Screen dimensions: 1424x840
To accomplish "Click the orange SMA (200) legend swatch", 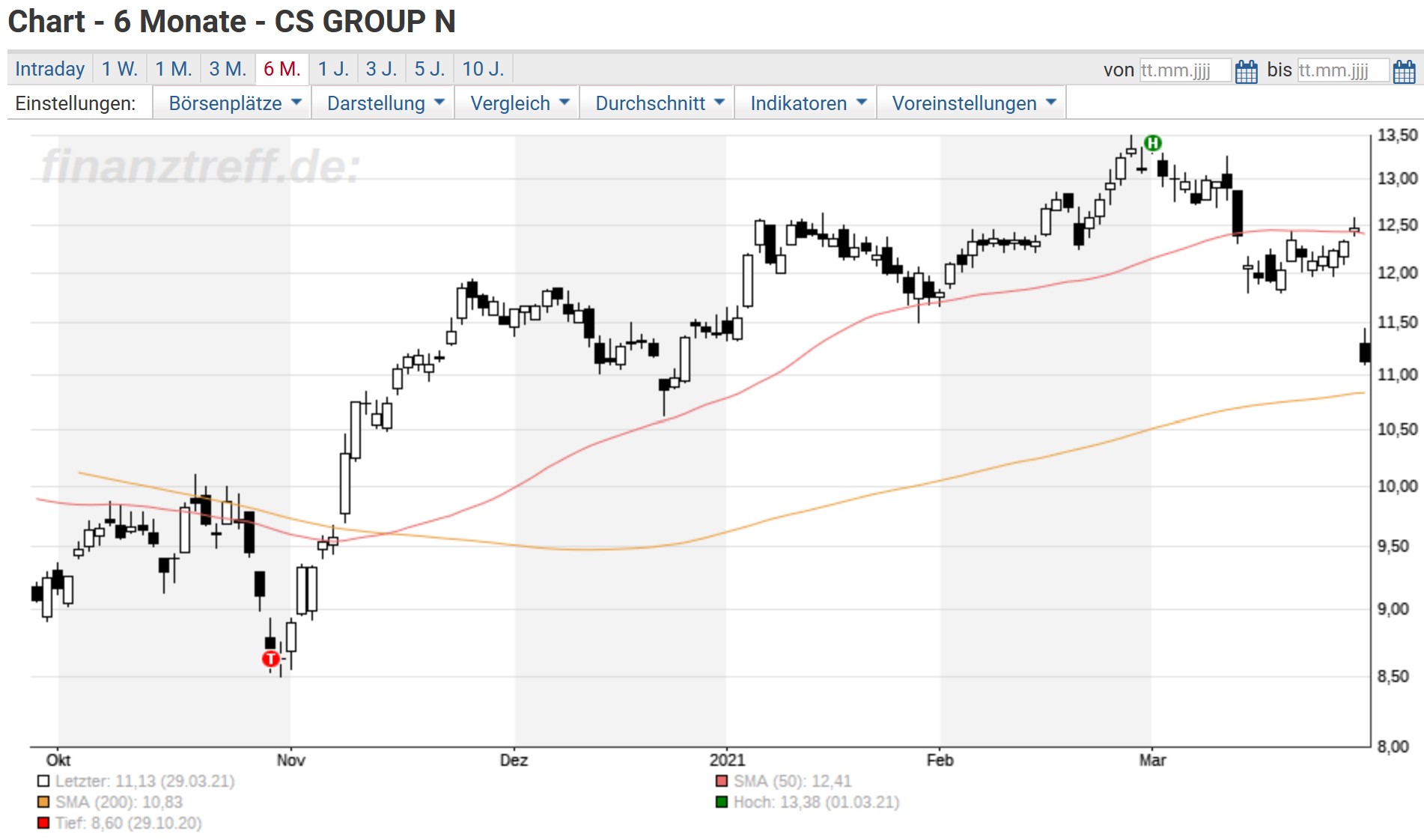I will click(43, 802).
